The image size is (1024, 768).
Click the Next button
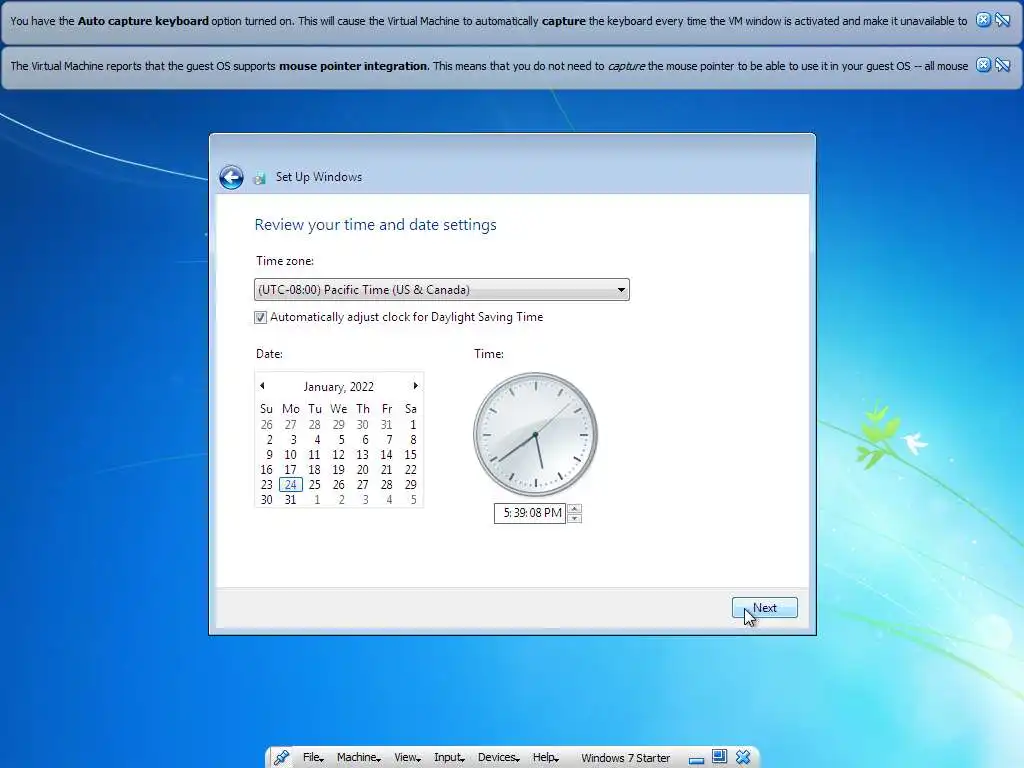click(x=765, y=608)
